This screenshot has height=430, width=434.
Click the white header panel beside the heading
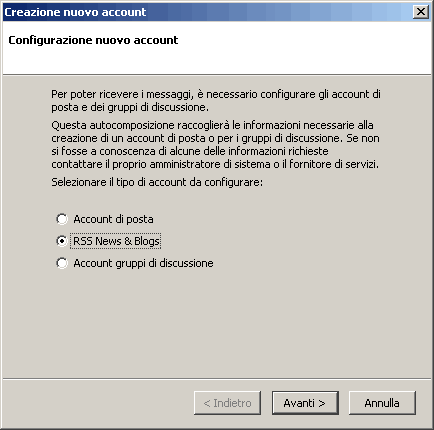tap(300, 47)
